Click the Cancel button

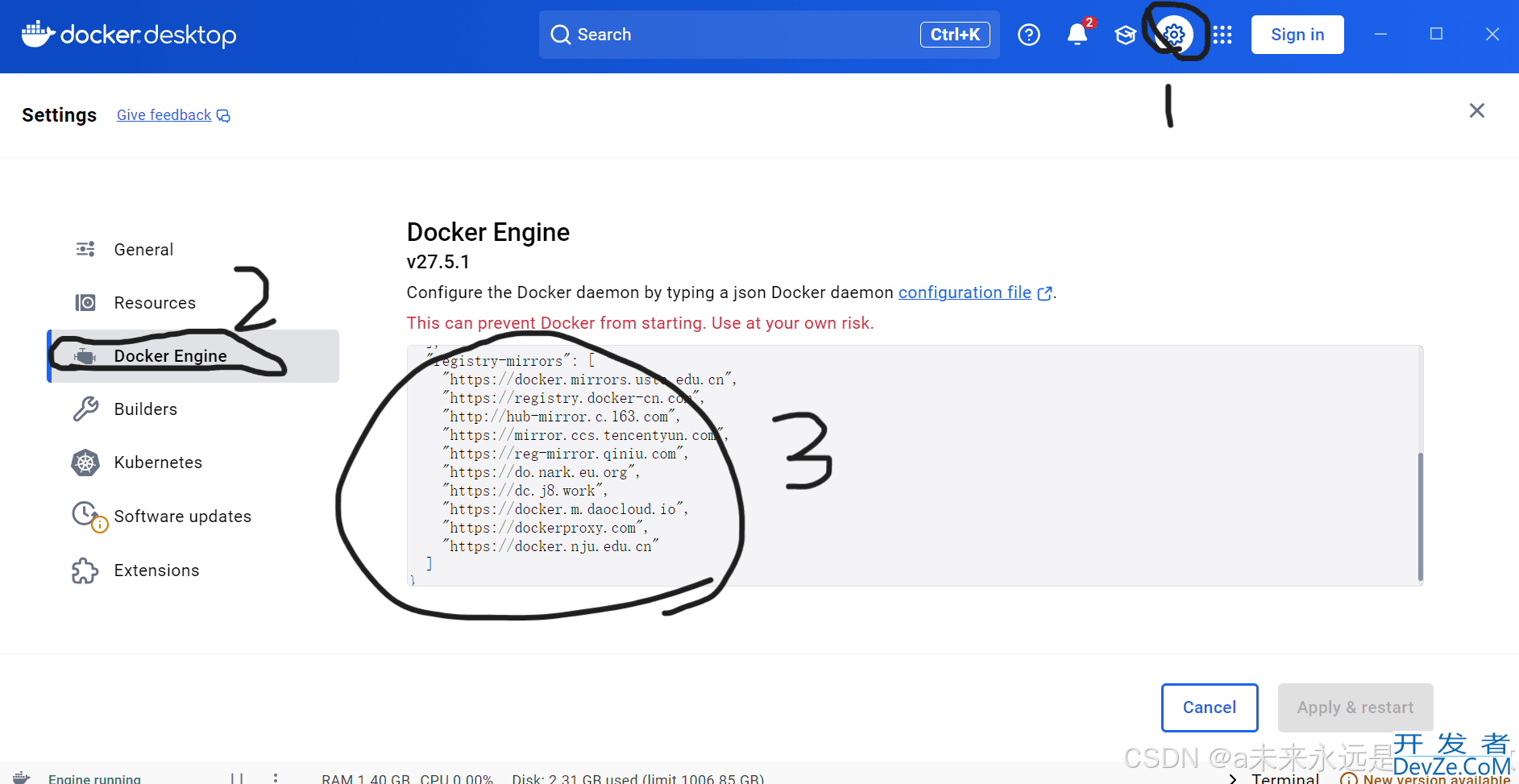[x=1210, y=707]
